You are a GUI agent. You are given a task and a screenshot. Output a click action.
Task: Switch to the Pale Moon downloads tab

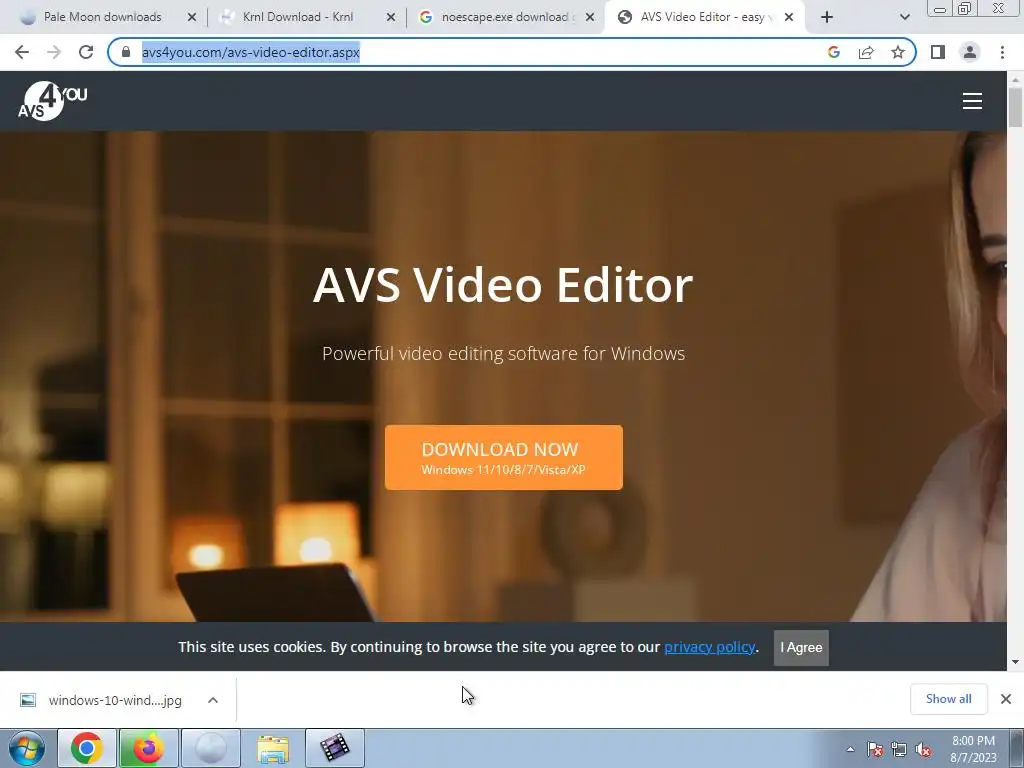click(102, 17)
